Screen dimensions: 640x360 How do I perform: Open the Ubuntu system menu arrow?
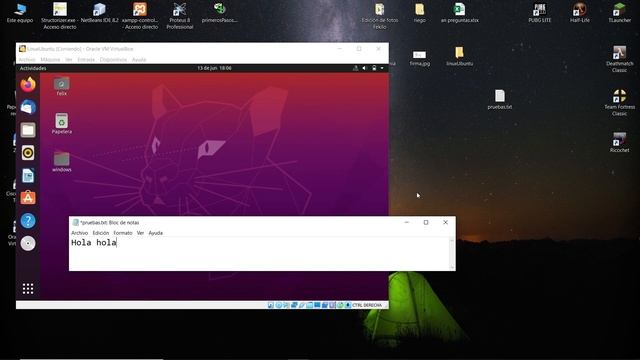(382, 68)
